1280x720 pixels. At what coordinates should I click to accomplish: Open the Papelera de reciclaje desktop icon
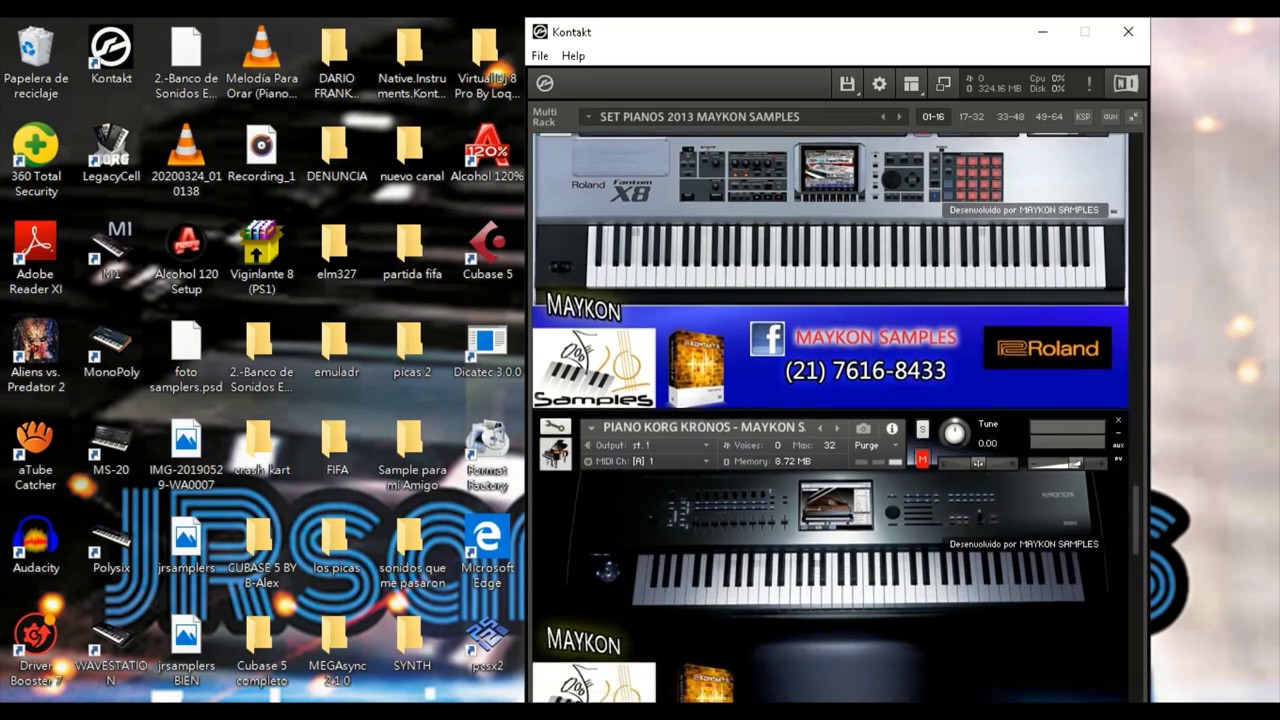(x=36, y=63)
